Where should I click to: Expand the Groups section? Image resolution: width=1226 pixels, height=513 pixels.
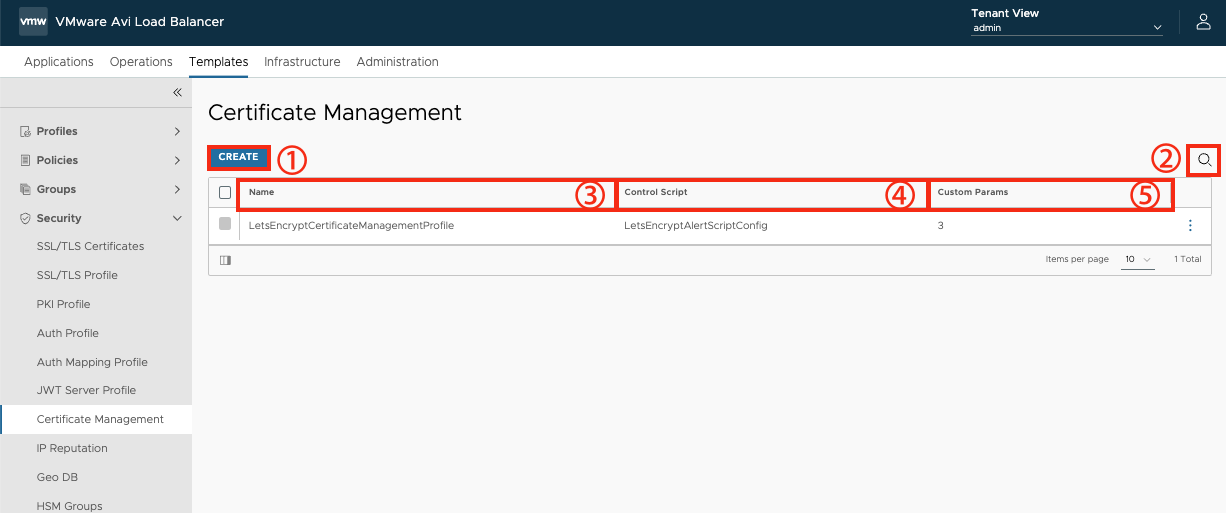pos(177,189)
